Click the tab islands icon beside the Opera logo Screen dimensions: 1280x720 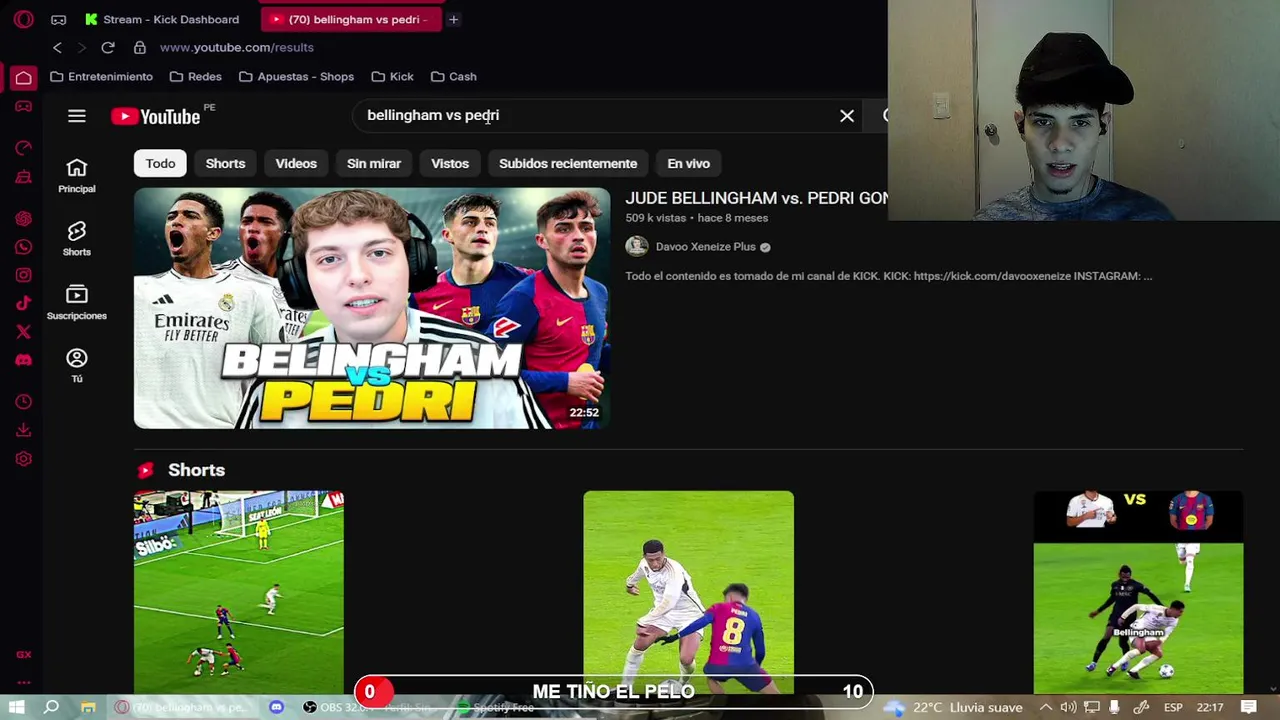pyautogui.click(x=59, y=19)
